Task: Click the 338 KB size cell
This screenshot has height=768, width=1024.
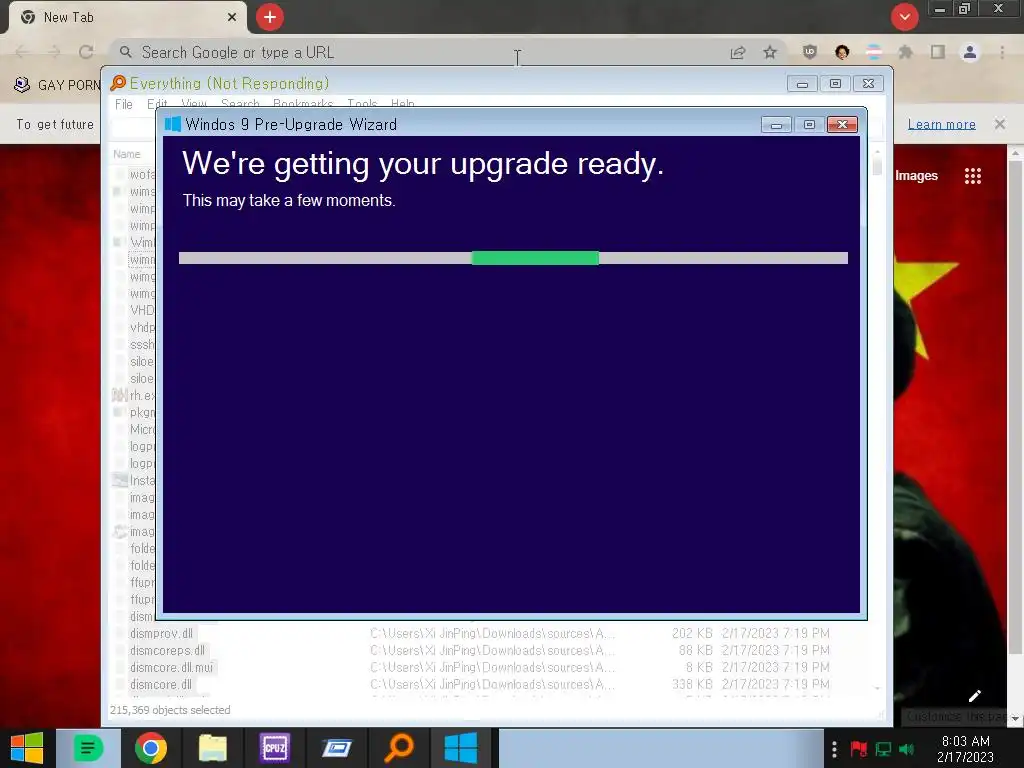Action: coord(692,684)
